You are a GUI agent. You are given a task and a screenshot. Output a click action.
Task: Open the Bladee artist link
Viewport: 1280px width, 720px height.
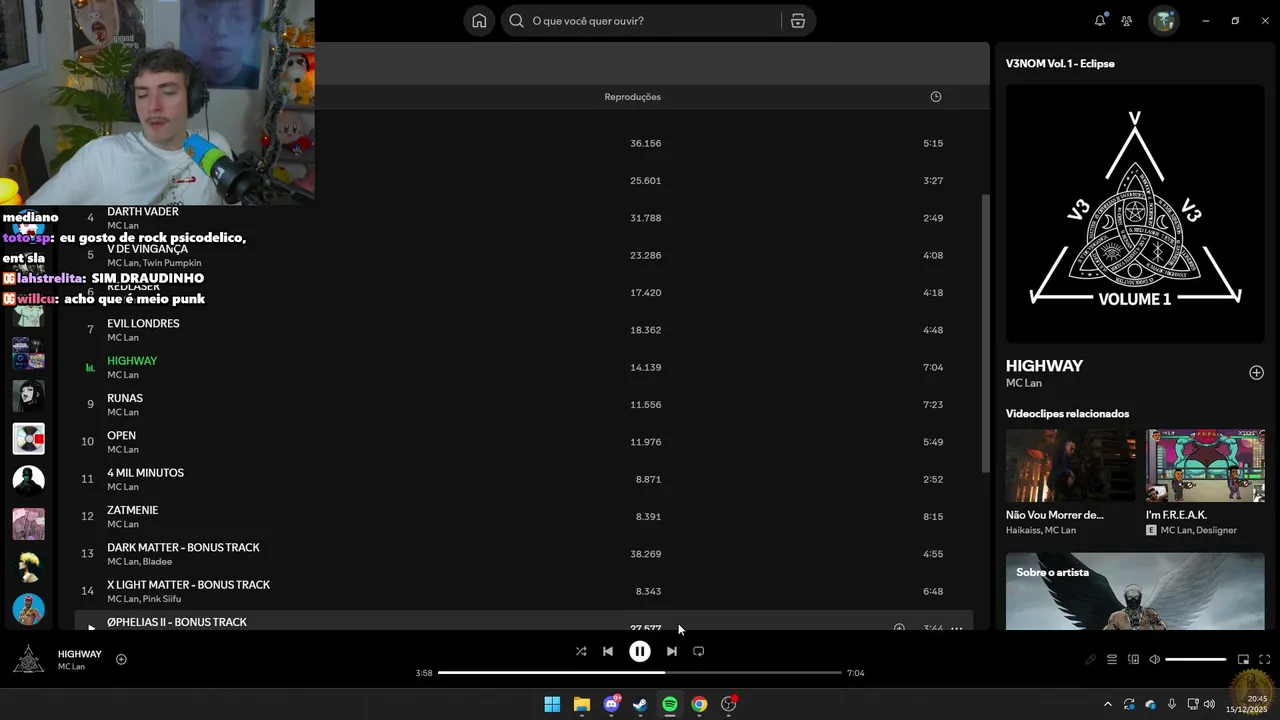click(x=158, y=561)
